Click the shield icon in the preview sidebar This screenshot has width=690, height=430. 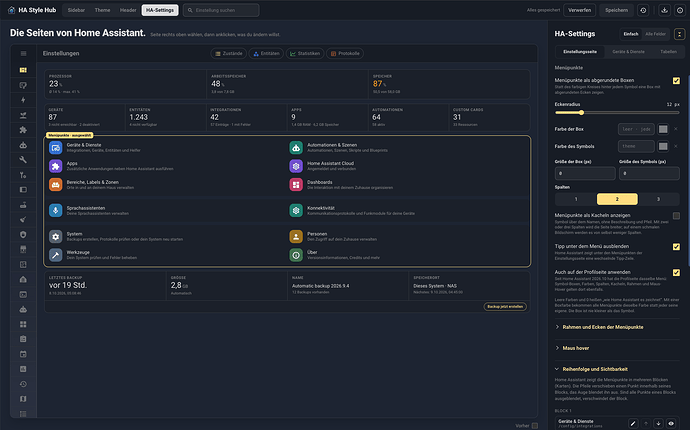23,235
